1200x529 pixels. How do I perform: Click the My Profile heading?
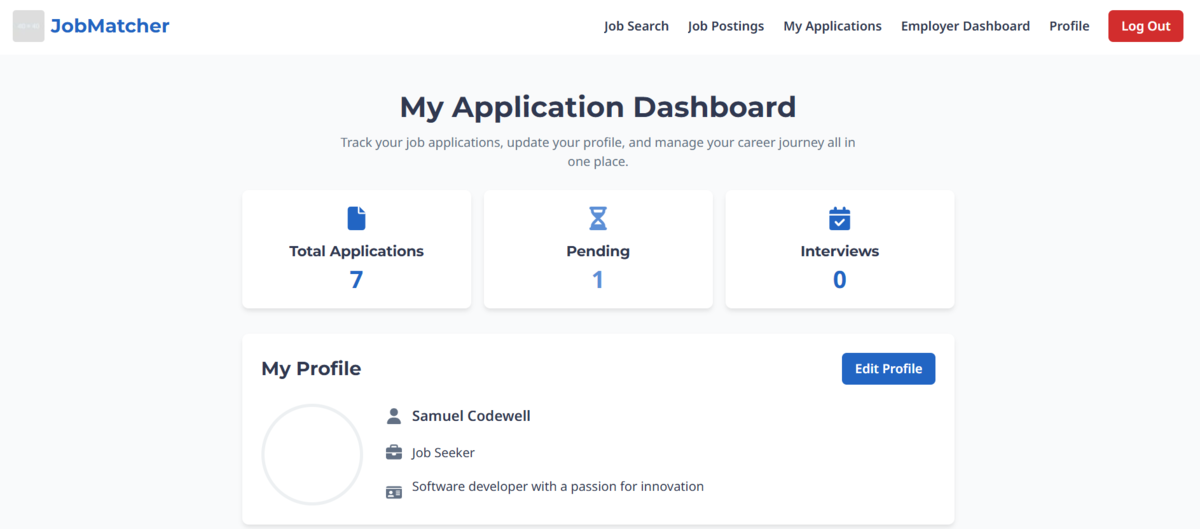[x=311, y=368]
